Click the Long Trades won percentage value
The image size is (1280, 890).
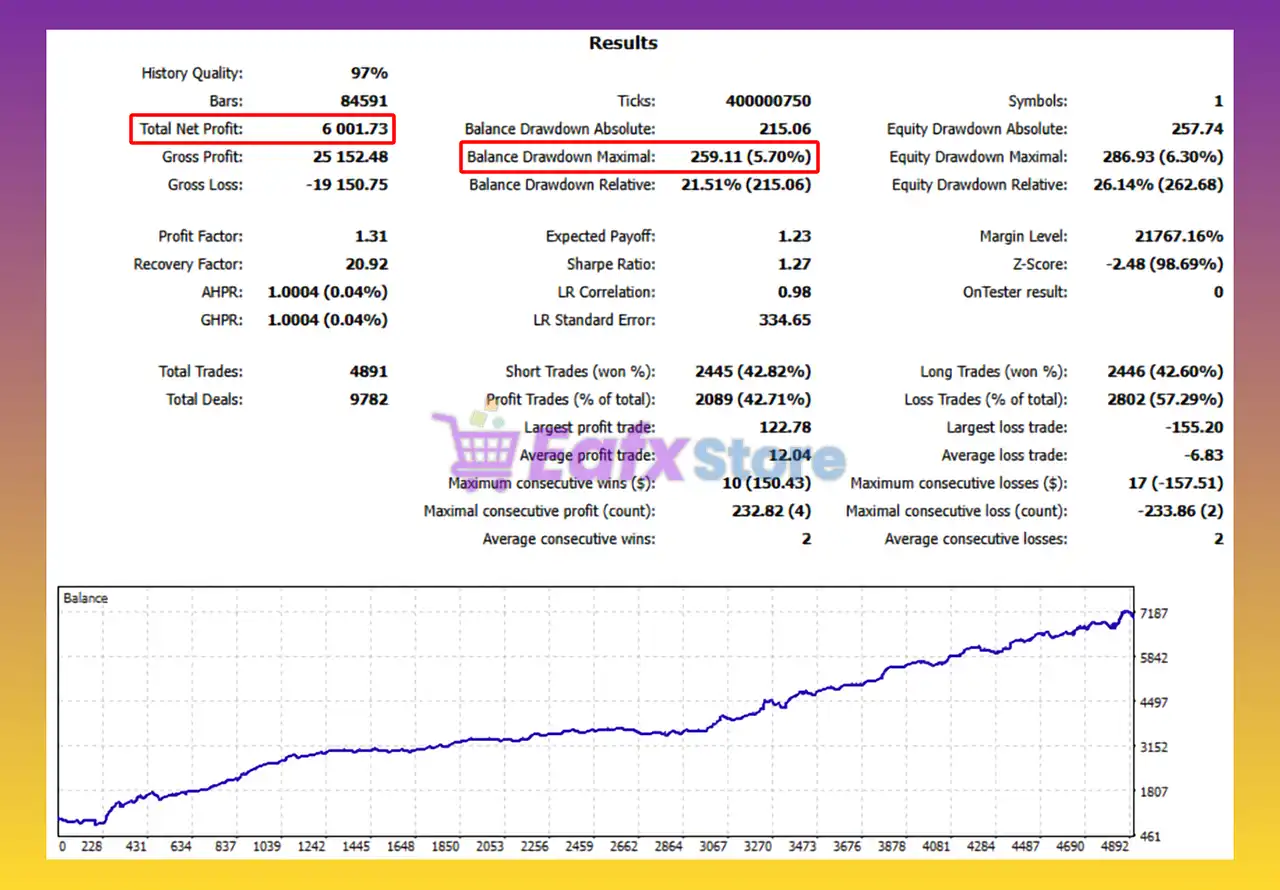(1165, 371)
